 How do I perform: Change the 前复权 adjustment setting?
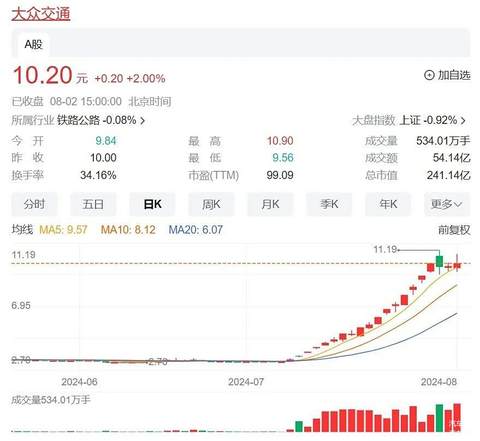(454, 230)
